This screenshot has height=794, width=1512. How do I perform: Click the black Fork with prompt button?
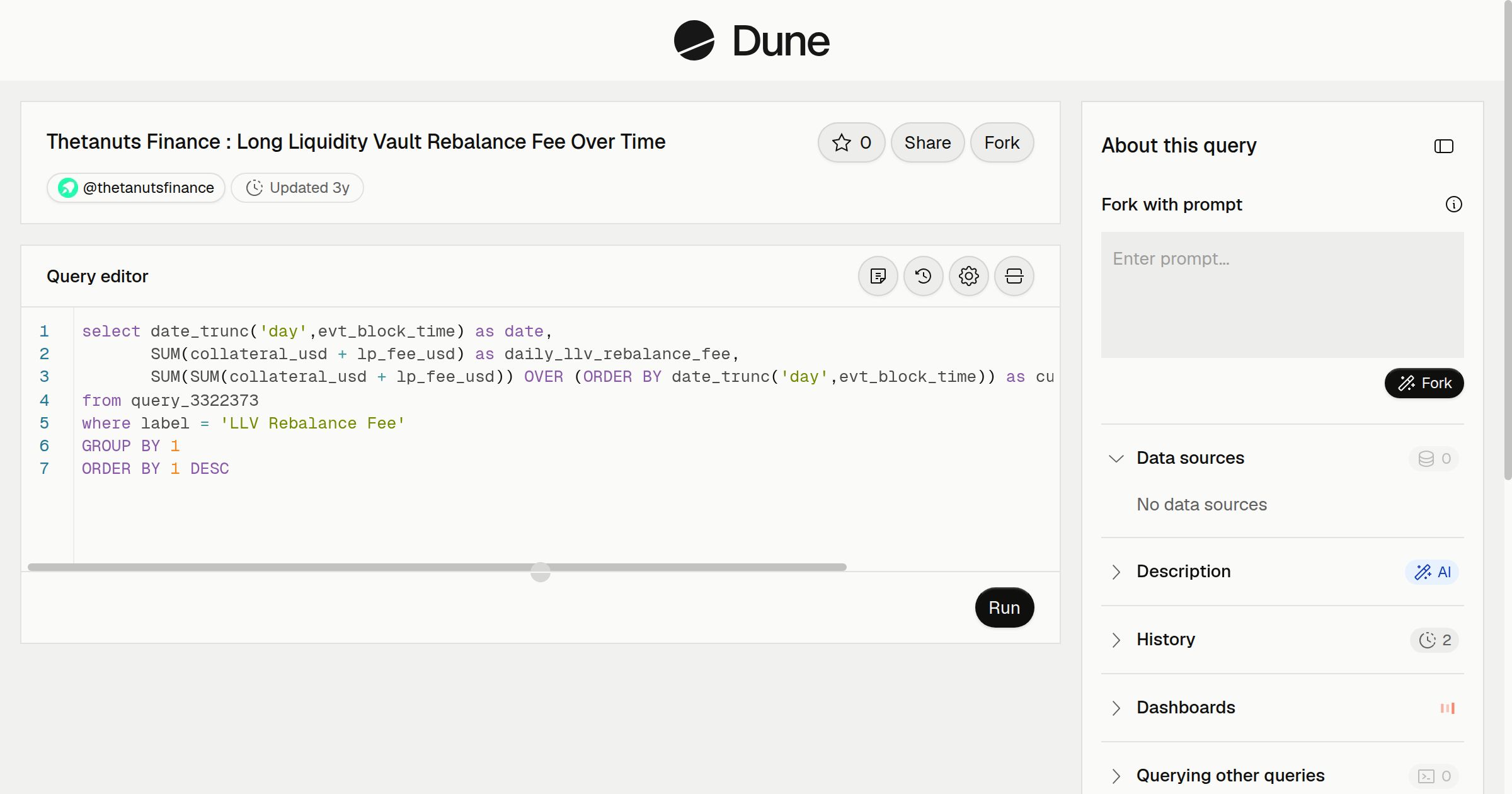1424,383
